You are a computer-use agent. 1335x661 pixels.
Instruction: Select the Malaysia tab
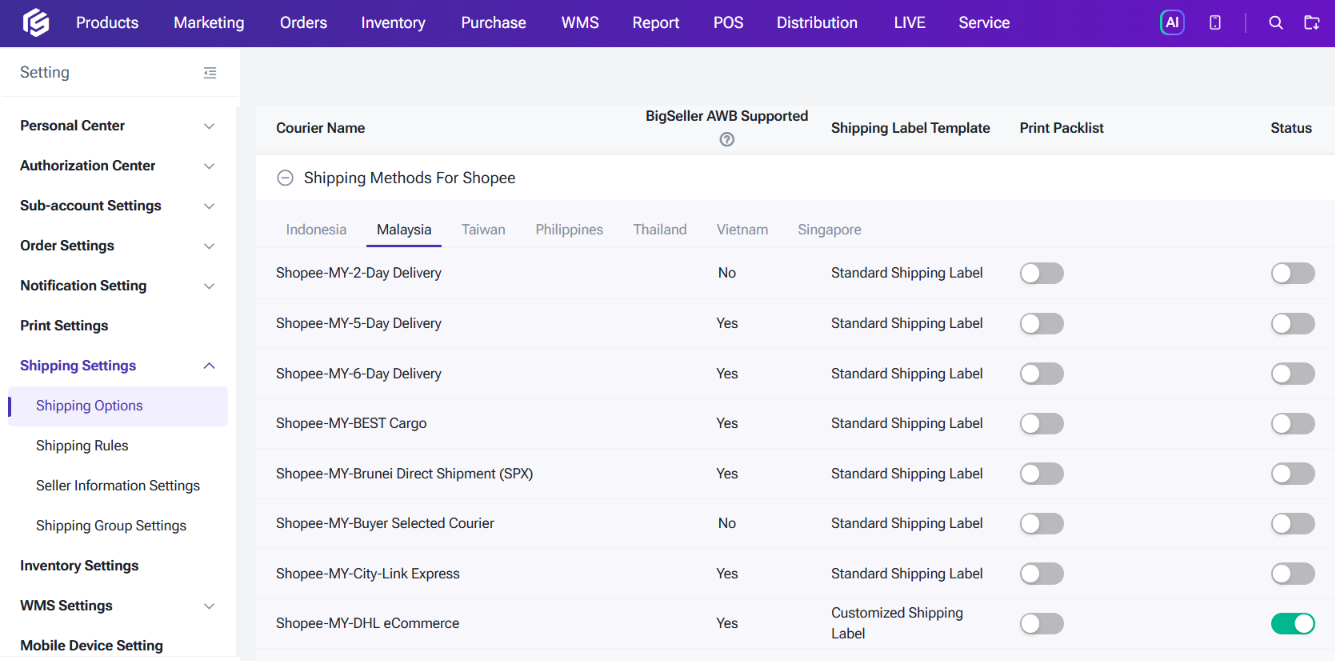[404, 230]
